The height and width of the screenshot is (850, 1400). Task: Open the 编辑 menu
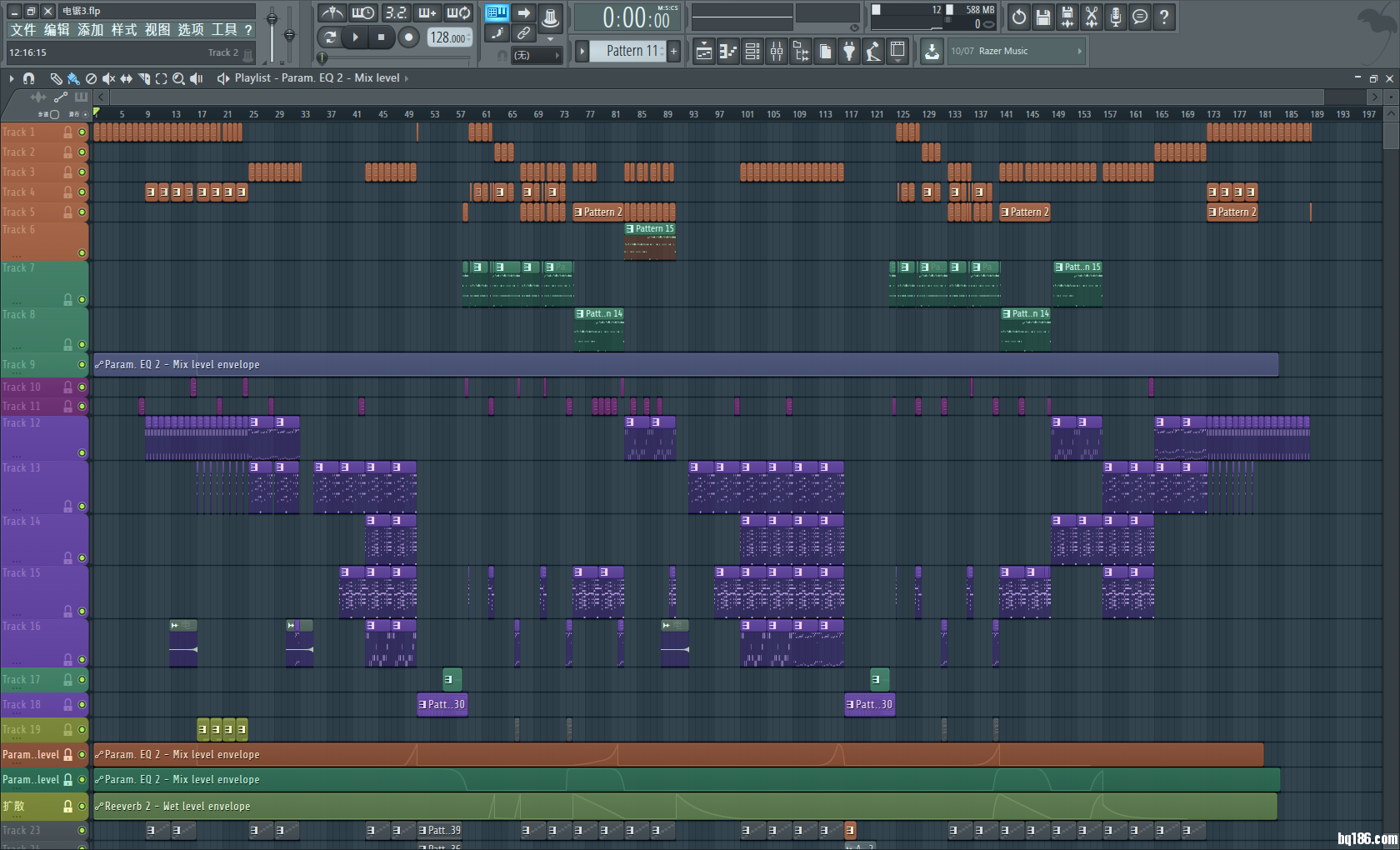tap(57, 30)
